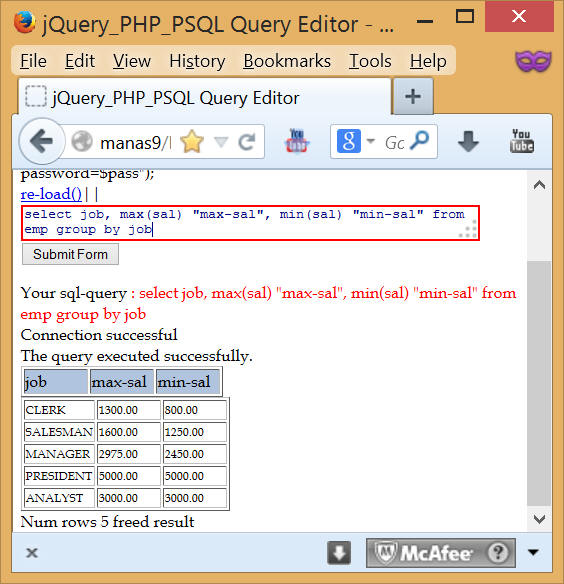Open the Bookmarks menu
Screen dimensions: 564x584
click(x=287, y=61)
